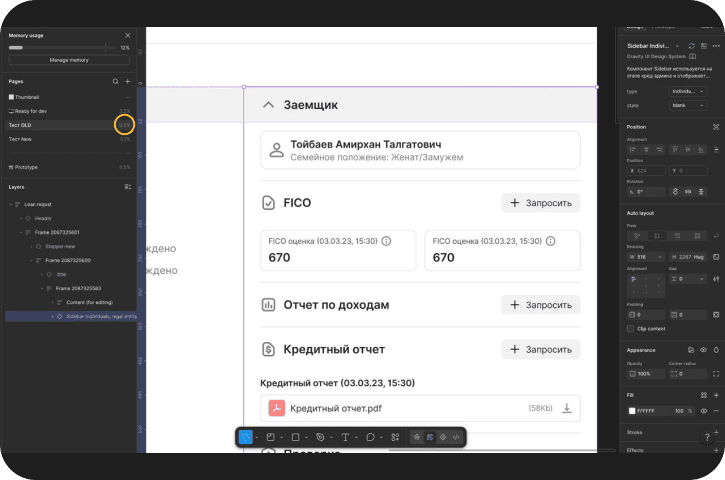Screen dimensions: 725x480
Task: Expand the Stepper-new layer
Action: tap(32, 246)
